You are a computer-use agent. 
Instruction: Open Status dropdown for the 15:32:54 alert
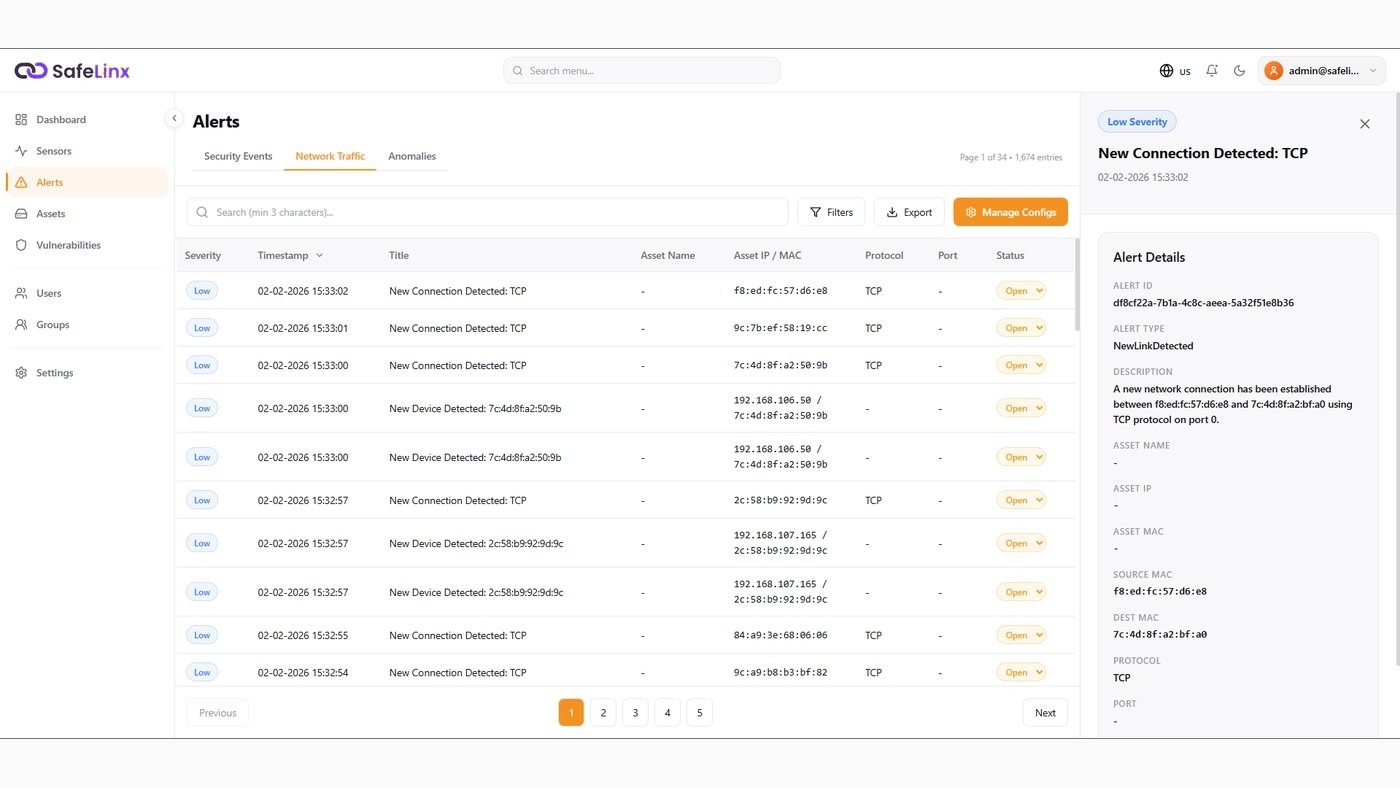pos(1021,672)
